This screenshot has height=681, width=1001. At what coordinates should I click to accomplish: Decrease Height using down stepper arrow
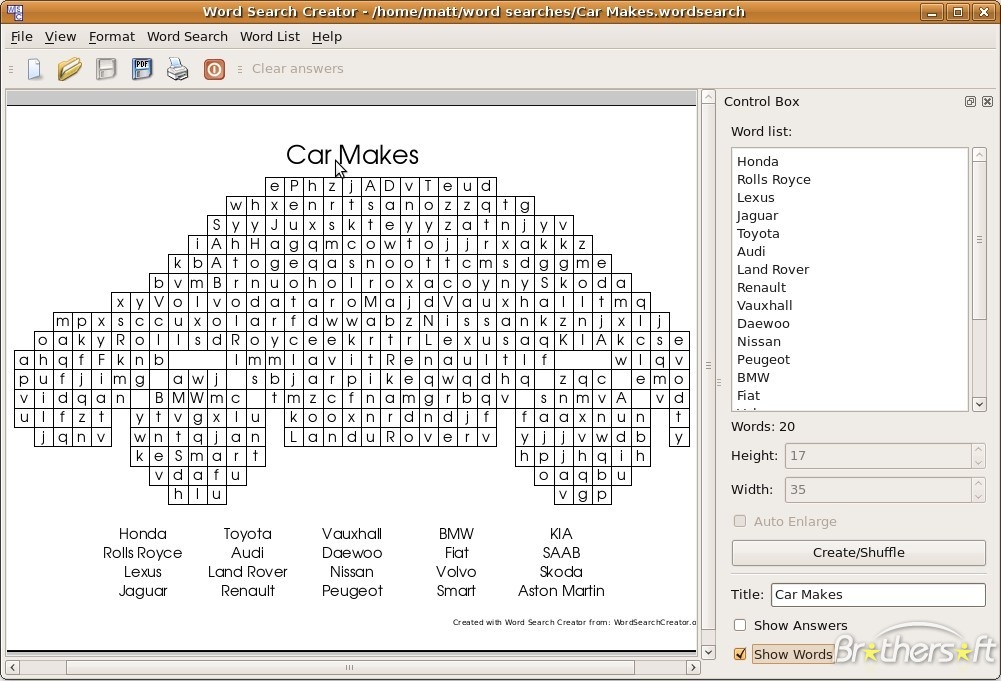pyautogui.click(x=978, y=462)
